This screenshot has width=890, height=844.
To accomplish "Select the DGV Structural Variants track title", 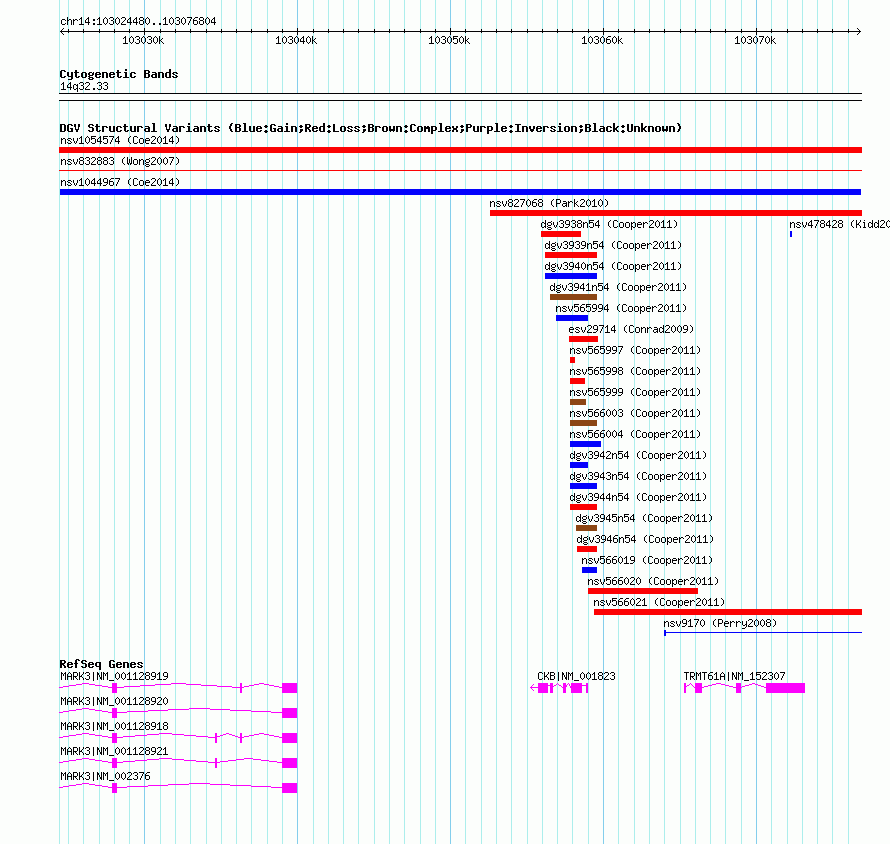I will (370, 128).
